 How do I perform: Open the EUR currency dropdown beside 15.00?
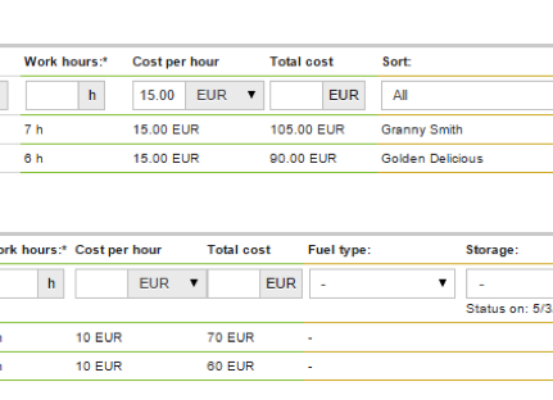(225, 95)
